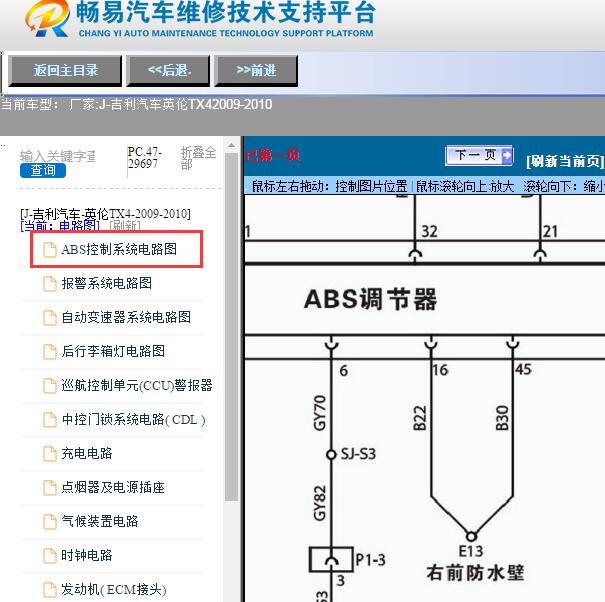
Task: Open 自动变速器系统电路图 entry
Action: 126,317
